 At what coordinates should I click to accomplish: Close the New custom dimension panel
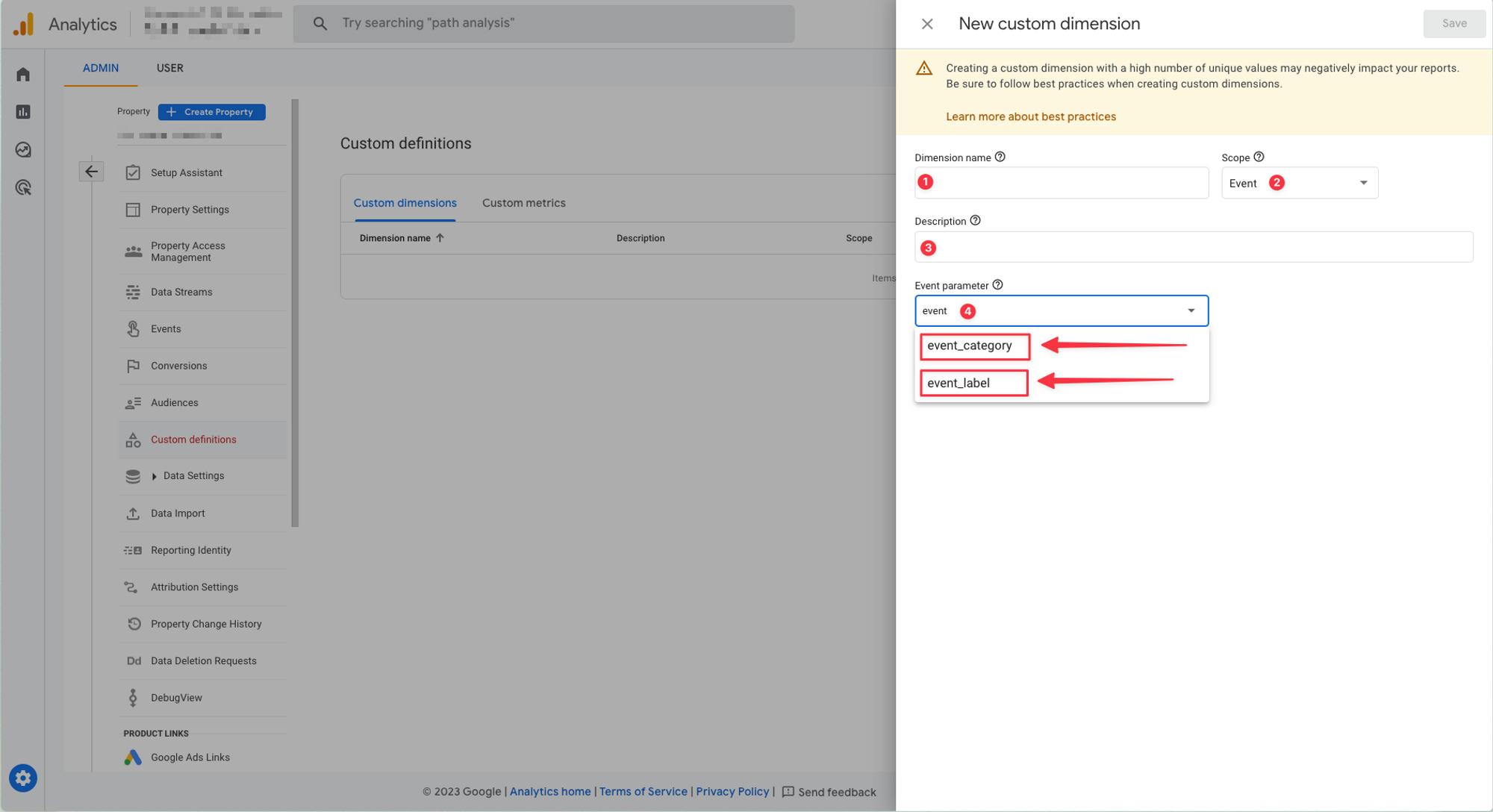(x=927, y=24)
